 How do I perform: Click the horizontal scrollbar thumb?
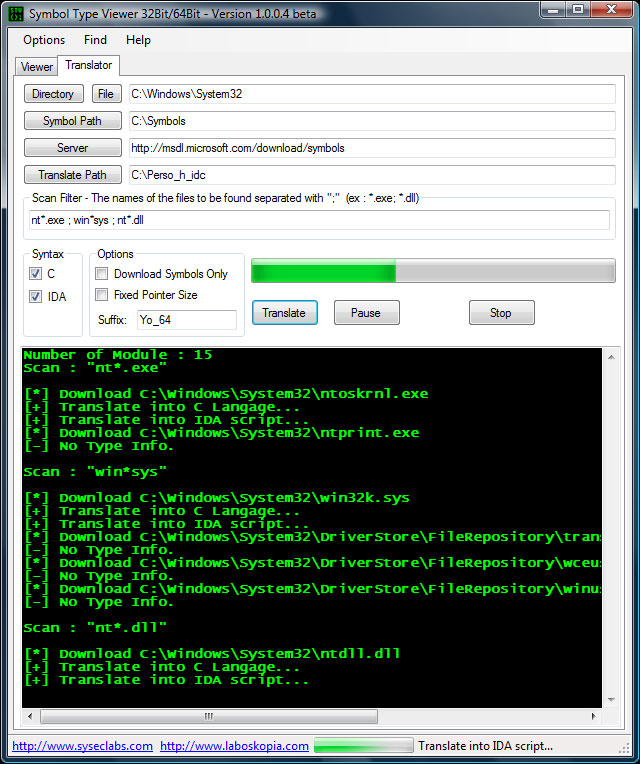tap(208, 716)
